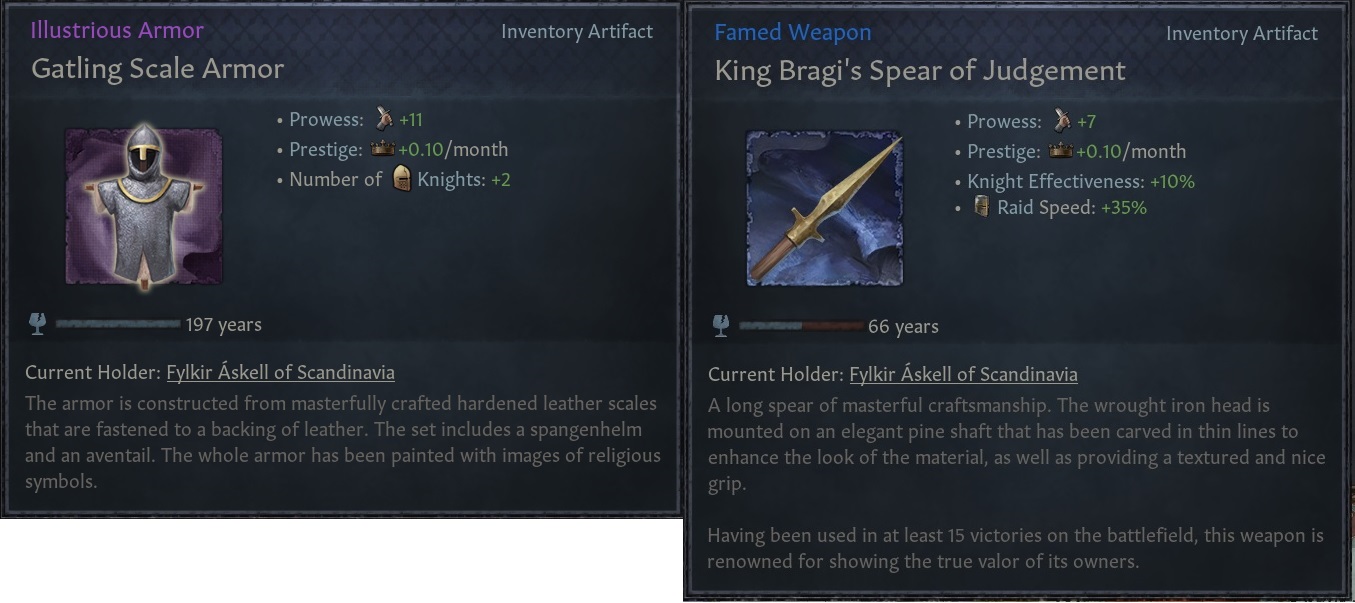
Task: Click the Raid Speed icon
Action: [981, 207]
